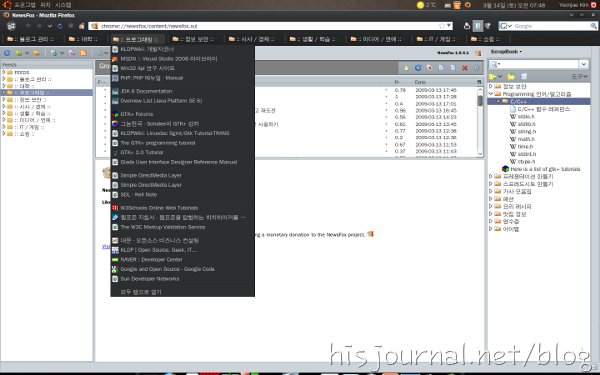This screenshot has height=375, width=600.
Task: Open the gear options icon in article toolbar
Action: point(476,68)
